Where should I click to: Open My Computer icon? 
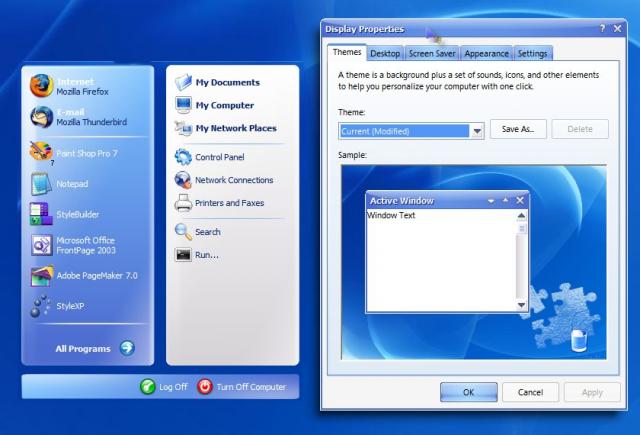[183, 105]
